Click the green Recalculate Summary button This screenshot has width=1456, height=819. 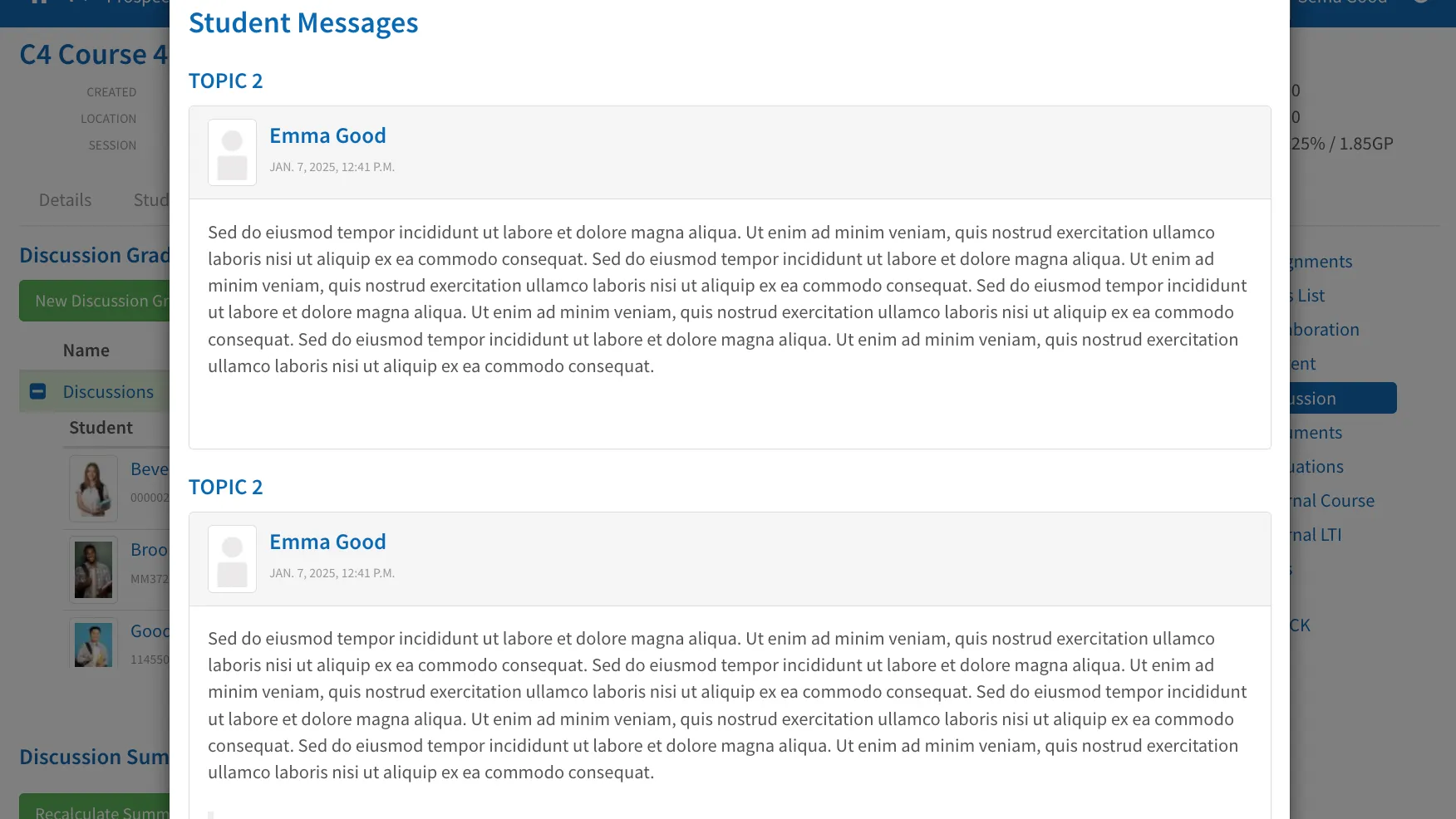click(x=95, y=807)
